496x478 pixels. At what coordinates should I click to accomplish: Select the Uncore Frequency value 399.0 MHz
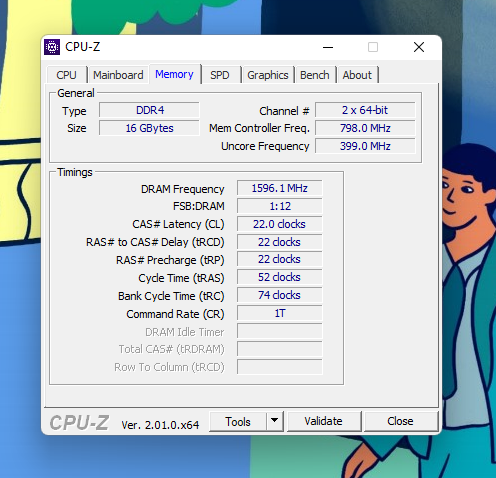click(365, 146)
